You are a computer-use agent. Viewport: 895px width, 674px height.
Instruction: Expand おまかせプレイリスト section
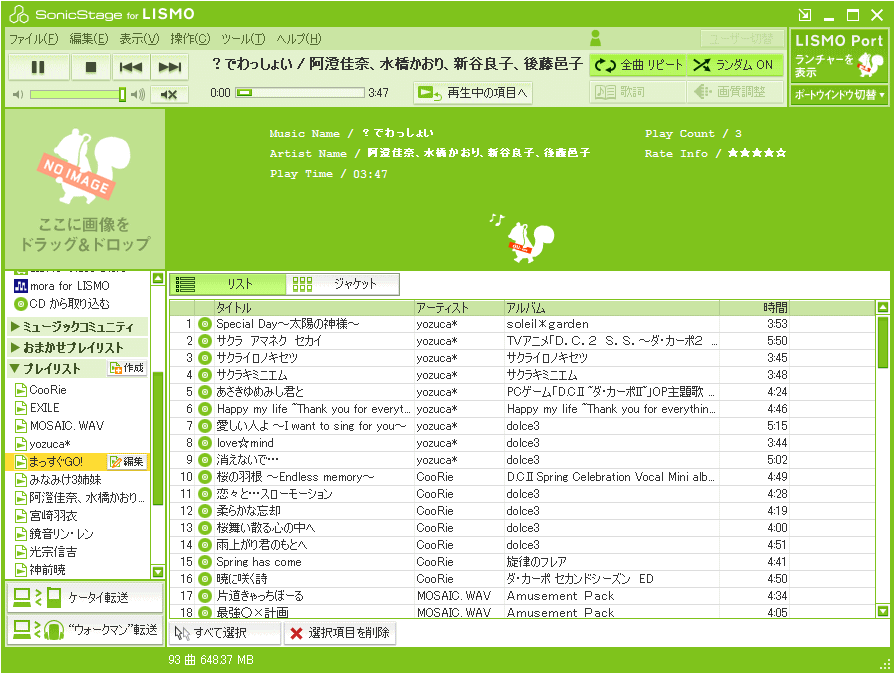78,348
